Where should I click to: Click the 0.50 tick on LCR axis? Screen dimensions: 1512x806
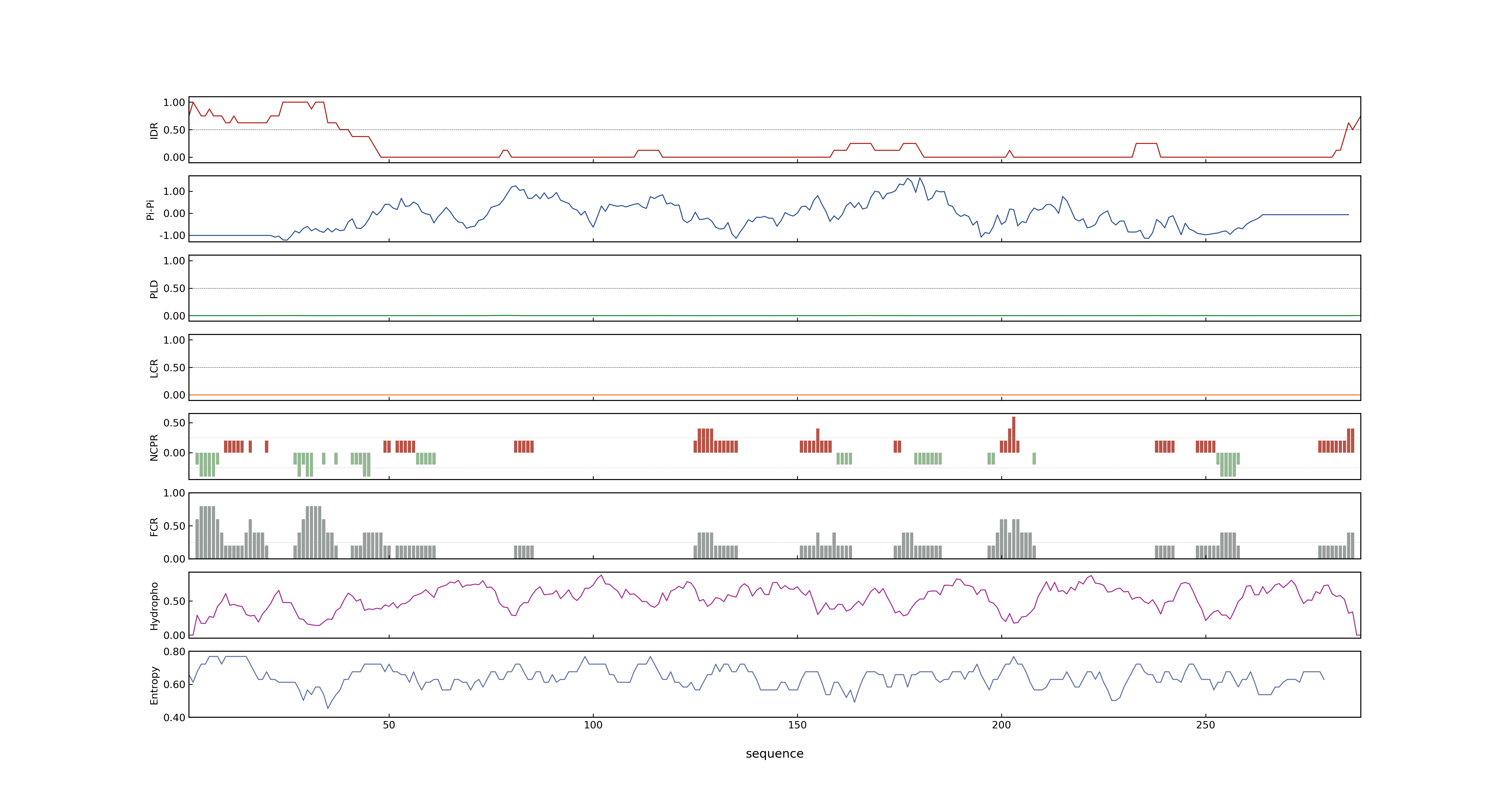point(174,368)
